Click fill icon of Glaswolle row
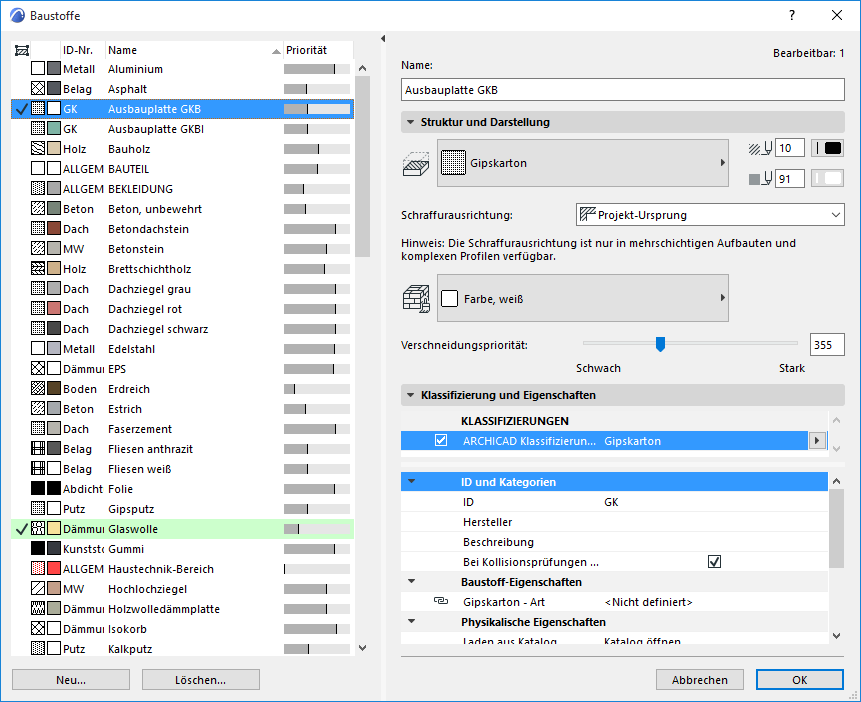 (38, 528)
